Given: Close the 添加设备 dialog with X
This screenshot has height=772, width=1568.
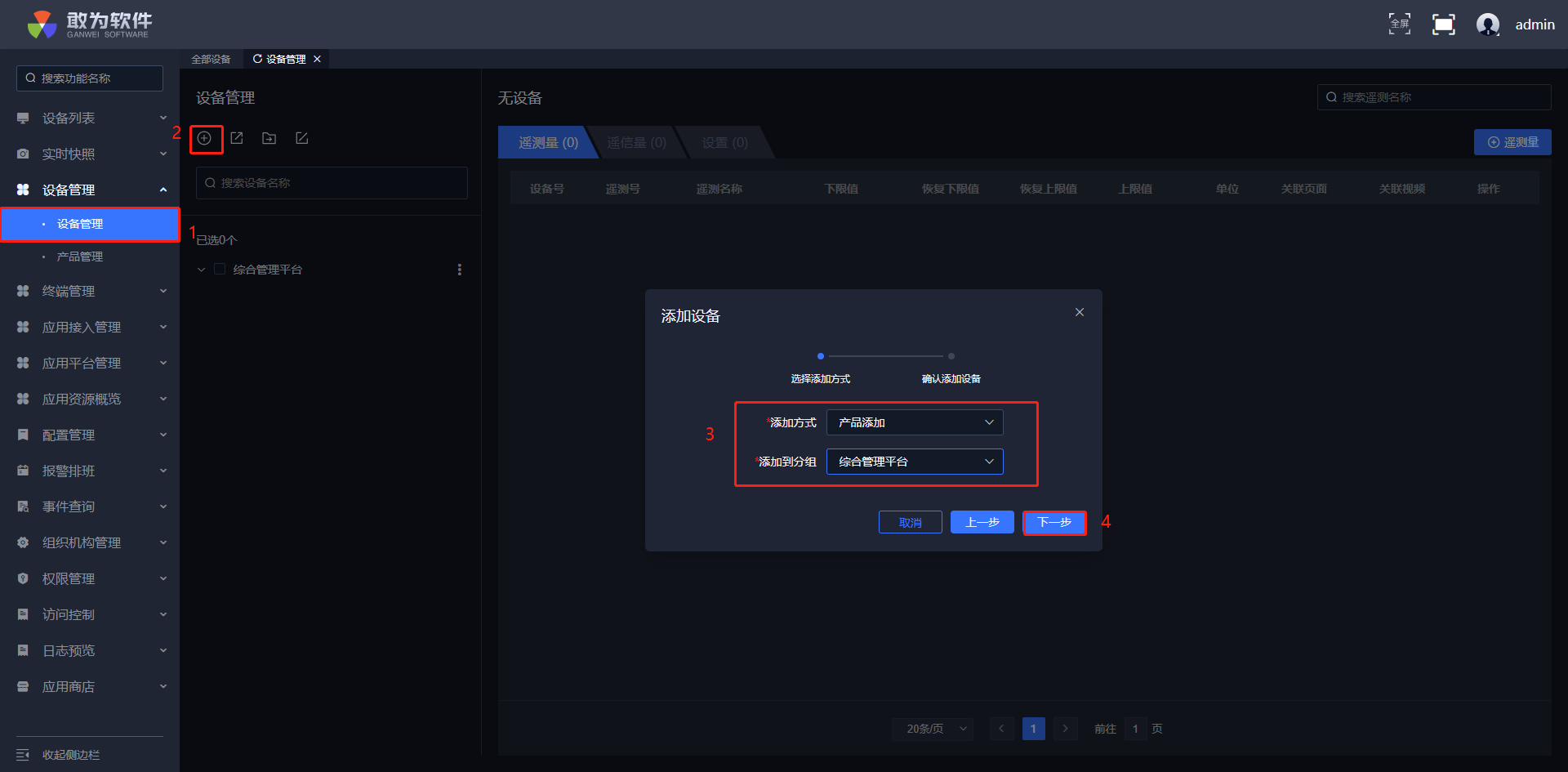Looking at the screenshot, I should 1080,312.
